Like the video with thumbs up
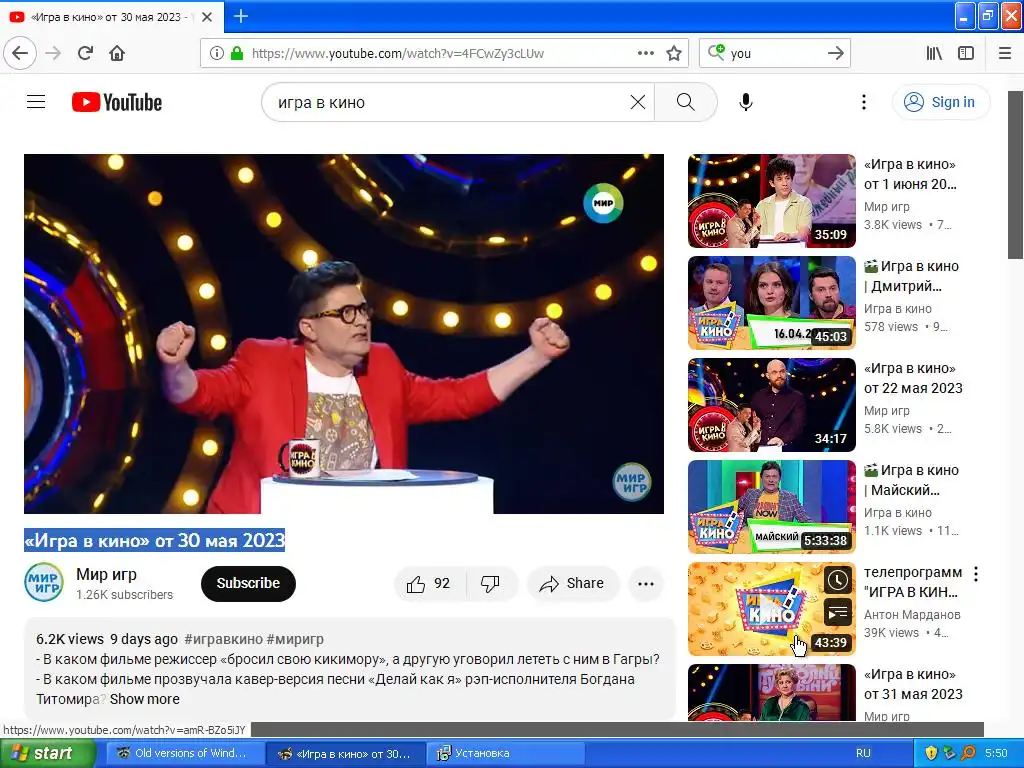This screenshot has width=1024, height=768. pyautogui.click(x=429, y=583)
